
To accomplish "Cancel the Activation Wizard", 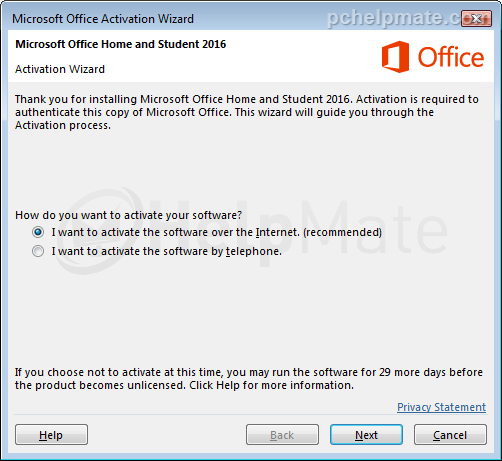I will point(450,435).
